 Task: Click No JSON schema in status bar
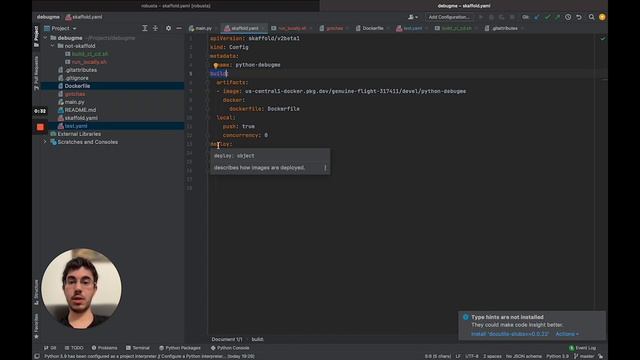[x=523, y=356]
